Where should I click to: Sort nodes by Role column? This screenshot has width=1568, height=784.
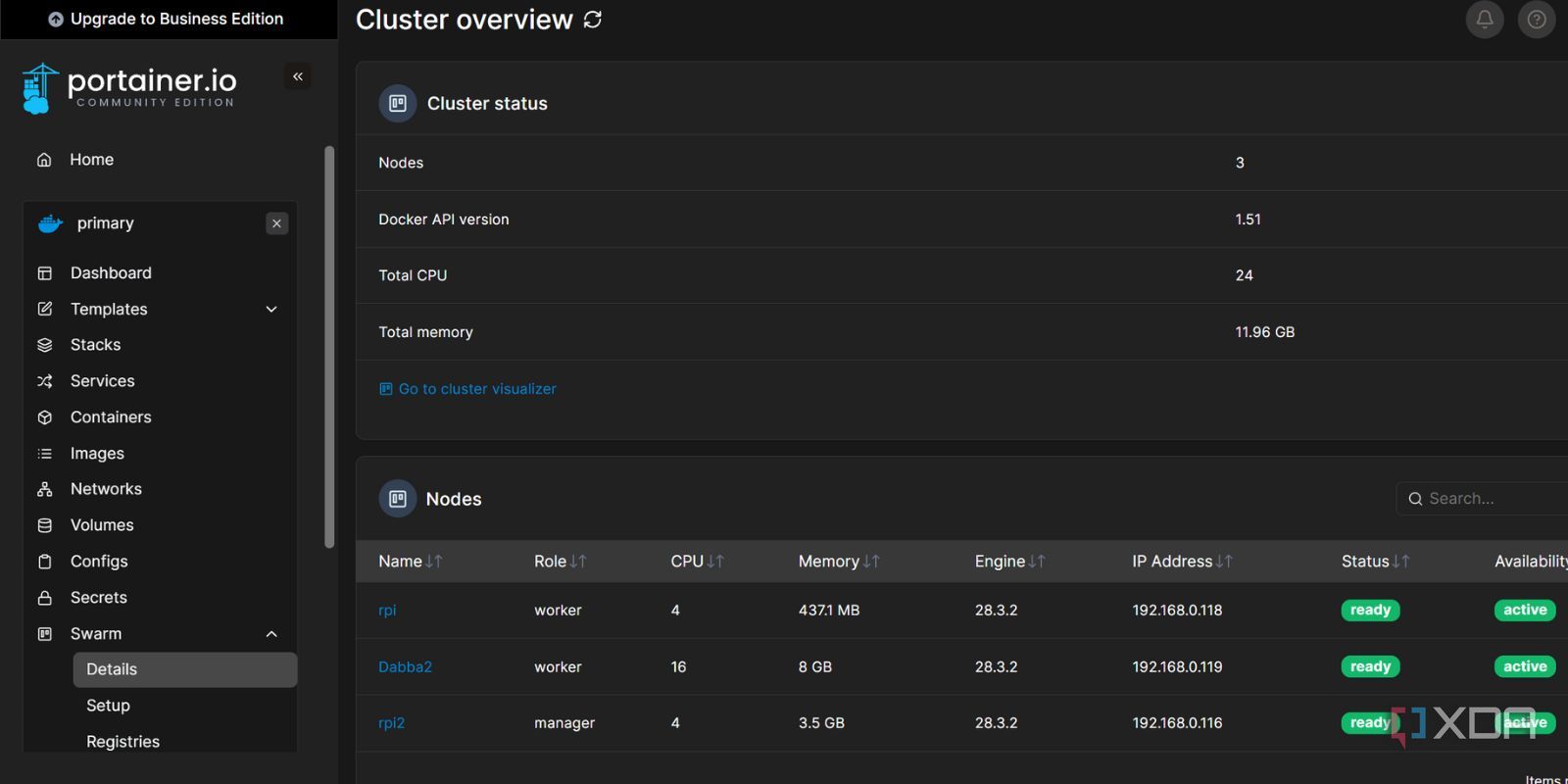click(x=561, y=562)
